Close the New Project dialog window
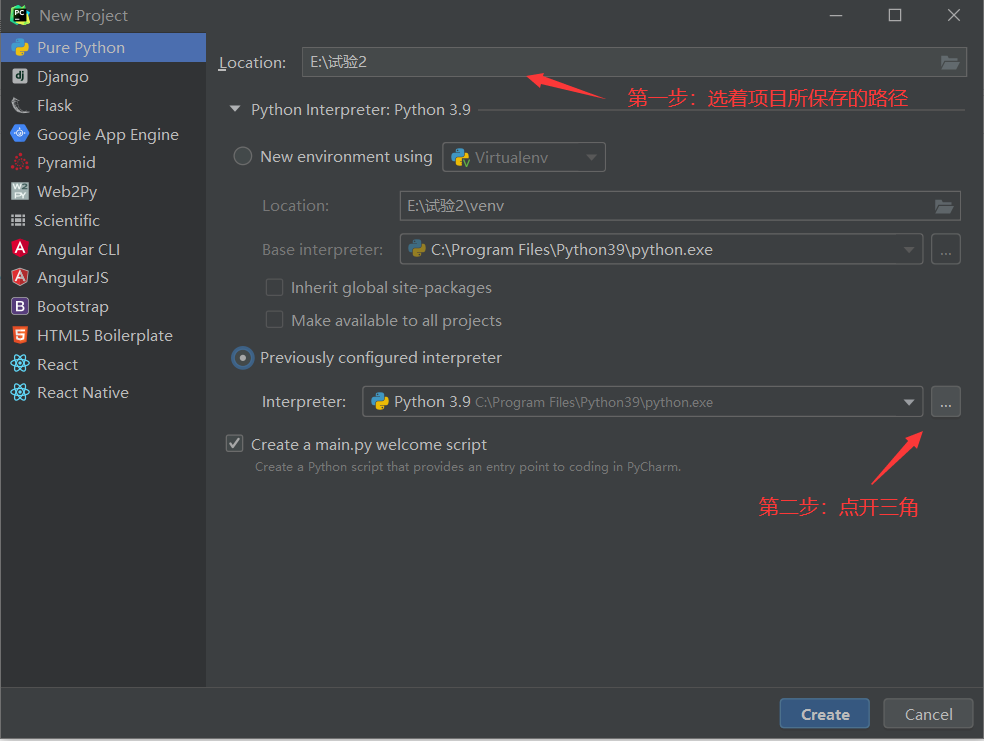 [x=954, y=15]
